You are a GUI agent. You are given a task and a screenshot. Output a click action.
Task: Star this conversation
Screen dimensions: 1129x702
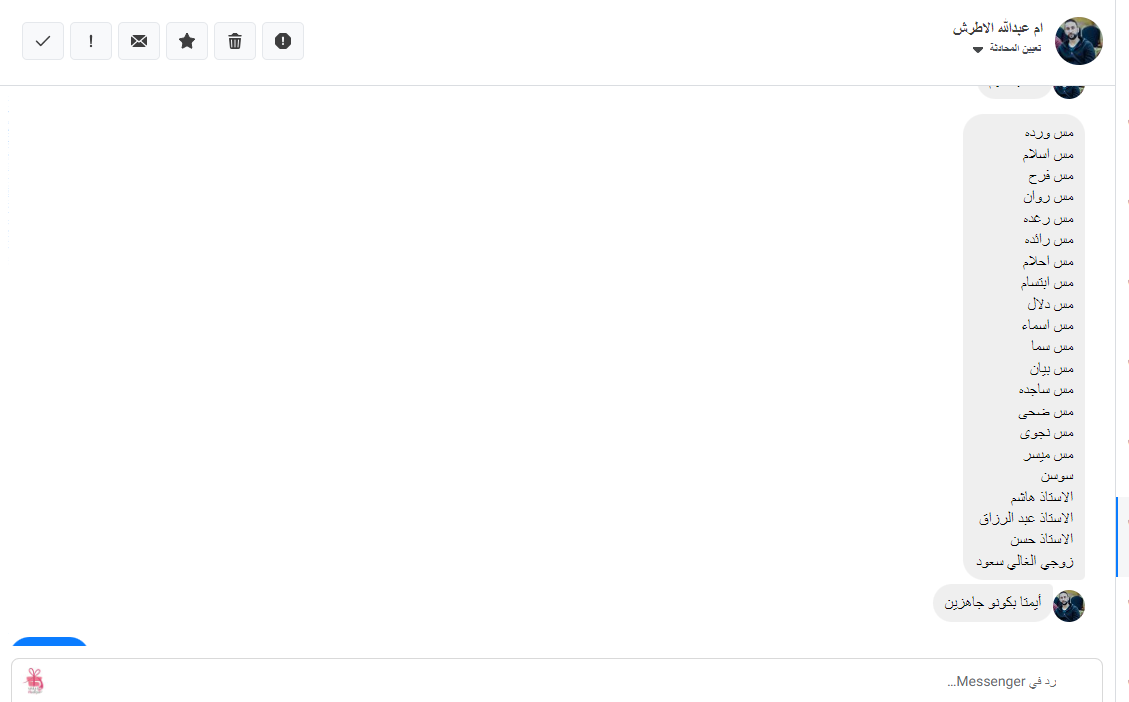(x=187, y=41)
